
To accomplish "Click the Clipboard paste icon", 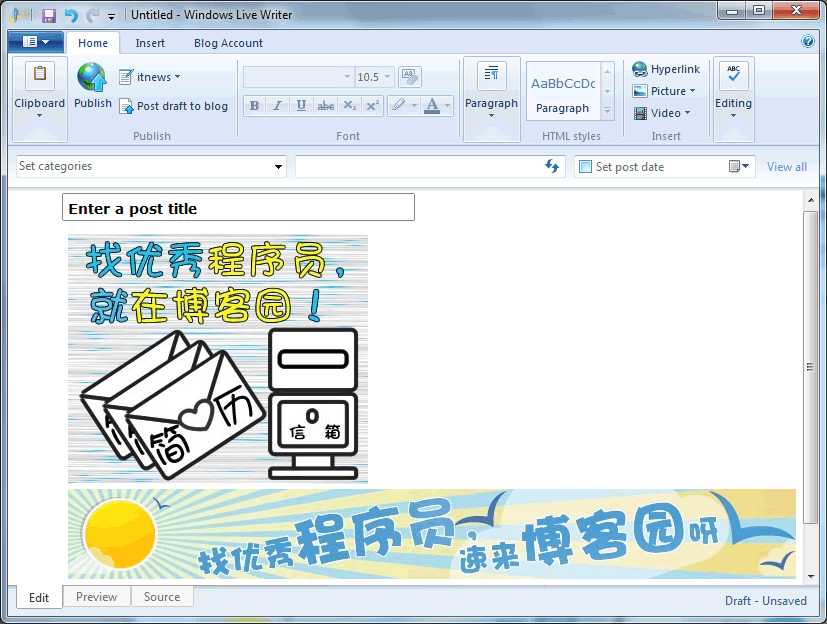I will (x=40, y=74).
